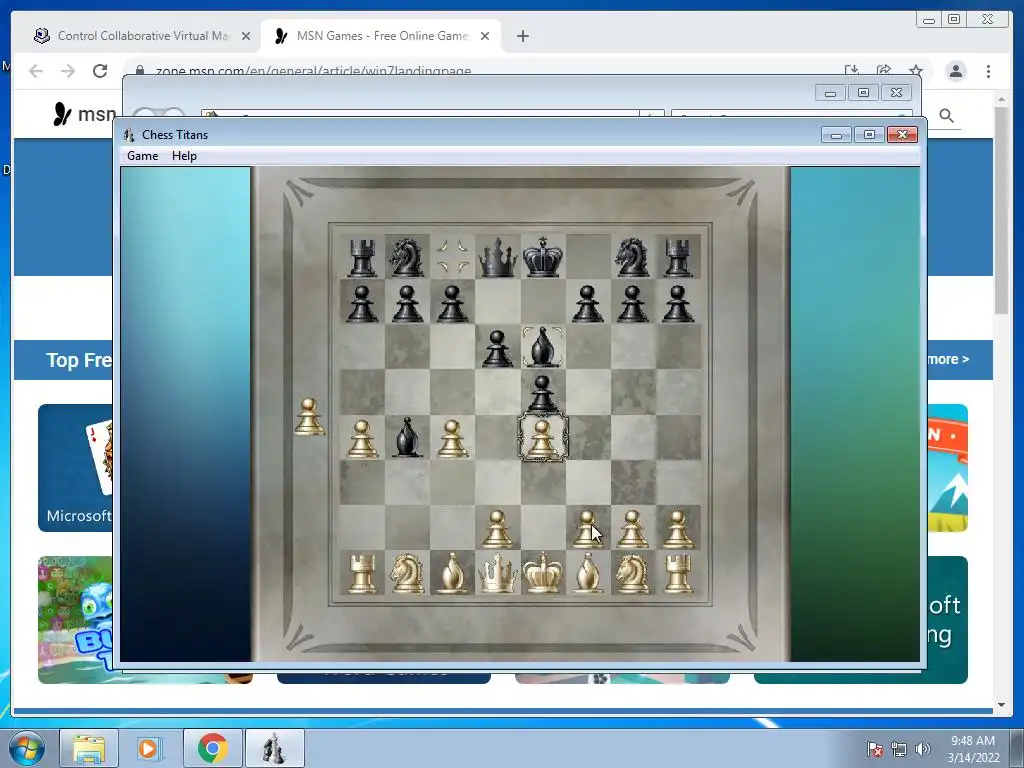Screen dimensions: 1024x768
Task: Select the black rook in the top-left corner
Action: (x=362, y=258)
